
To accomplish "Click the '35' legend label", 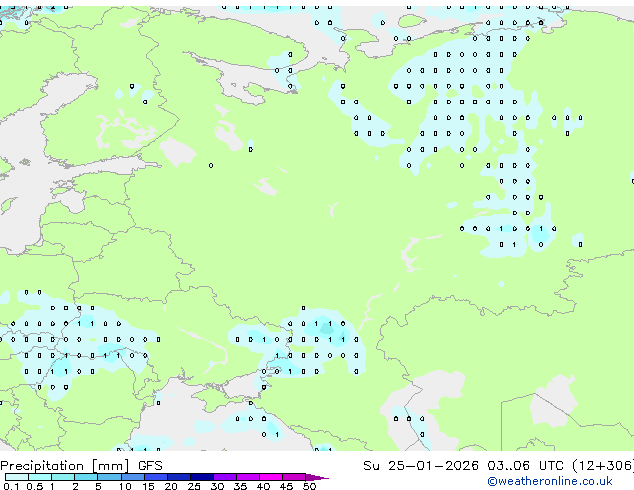I will (x=240, y=486).
